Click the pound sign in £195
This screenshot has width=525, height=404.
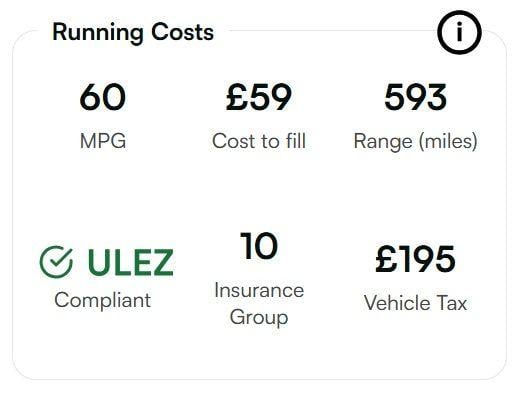[x=386, y=259]
